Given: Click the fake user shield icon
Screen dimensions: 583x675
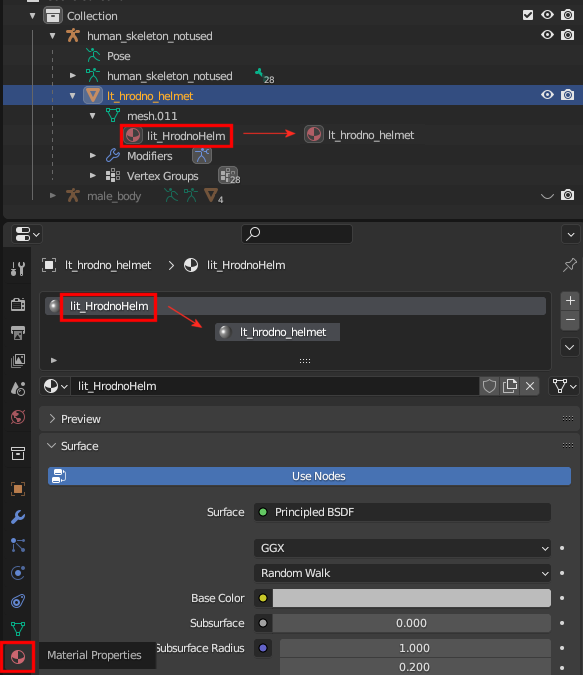Looking at the screenshot, I should point(490,386).
